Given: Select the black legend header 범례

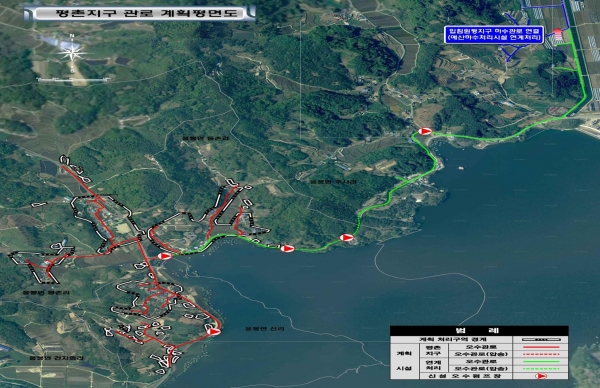Looking at the screenshot, I should click(479, 331).
